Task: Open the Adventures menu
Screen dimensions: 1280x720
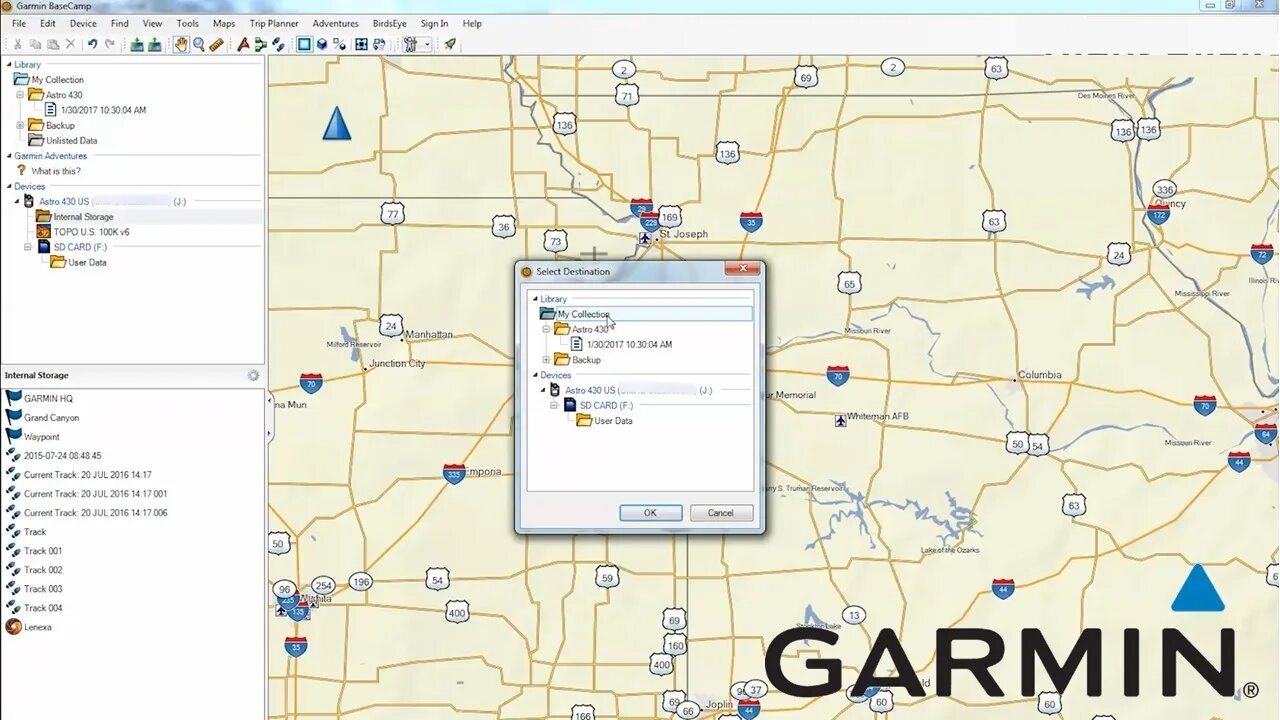Action: pos(335,23)
